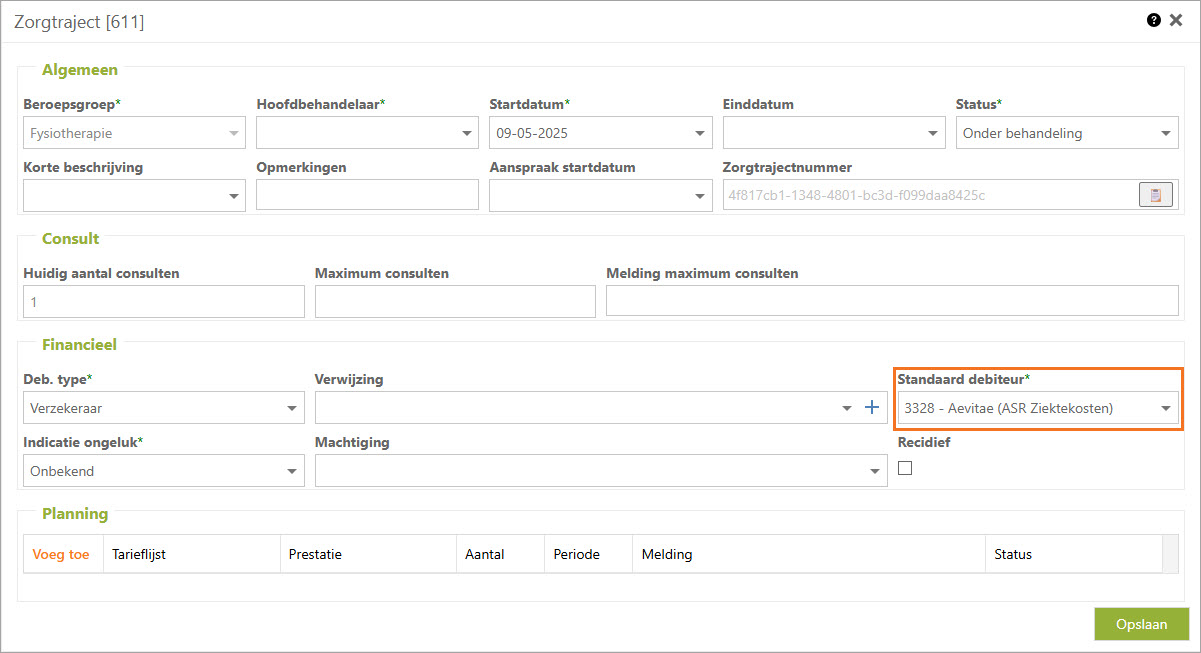Open Aanspraak startdatum dropdown
Image resolution: width=1201 pixels, height=653 pixels.
coord(700,196)
